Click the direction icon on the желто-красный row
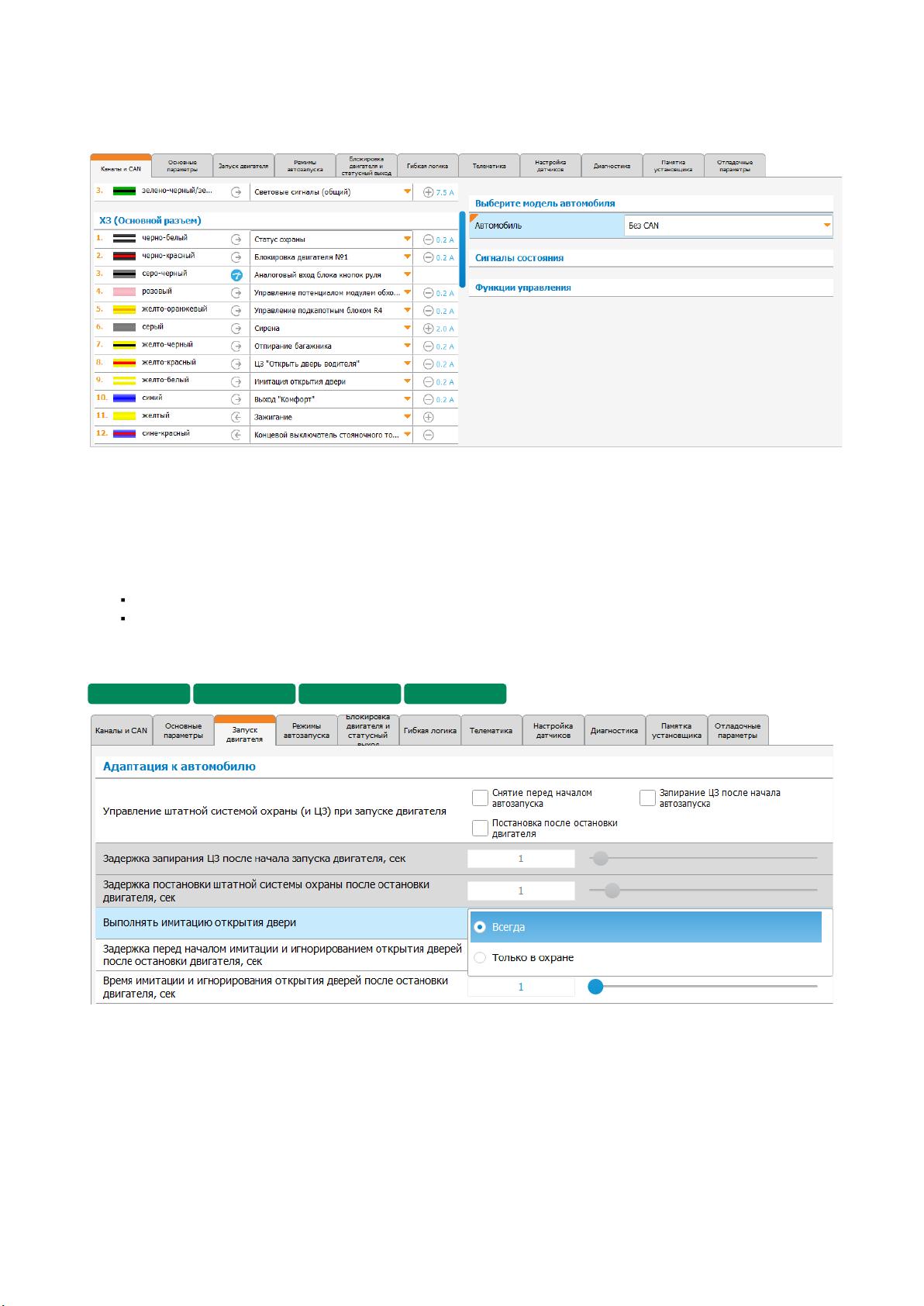 (x=236, y=364)
